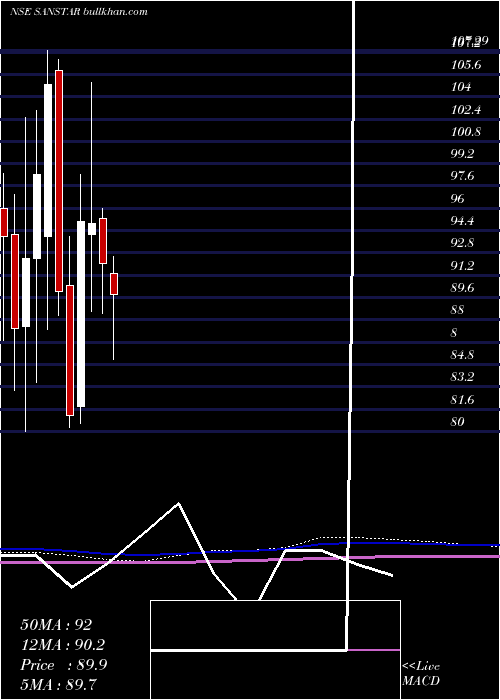Click the 83.2 price axis label
500x700 pixels.
coord(462,377)
